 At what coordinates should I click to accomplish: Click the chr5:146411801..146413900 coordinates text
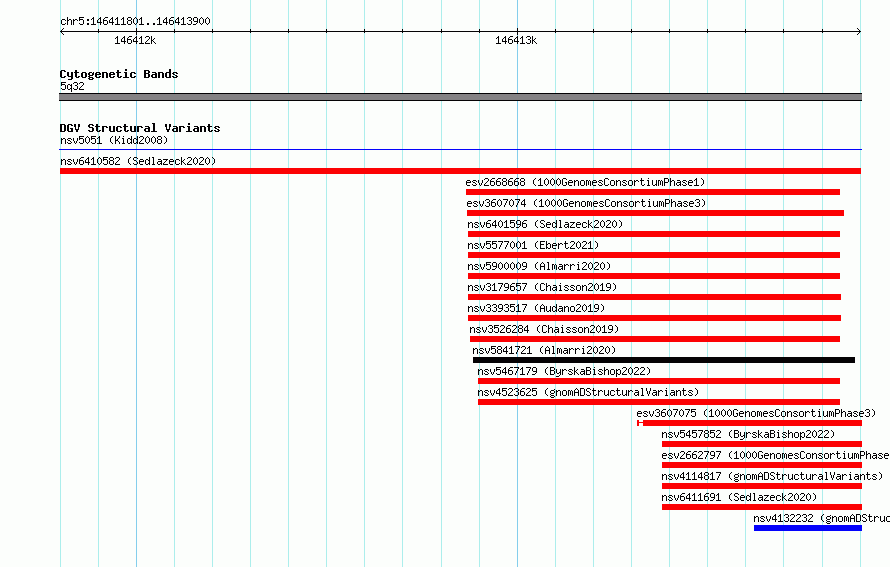click(x=135, y=21)
